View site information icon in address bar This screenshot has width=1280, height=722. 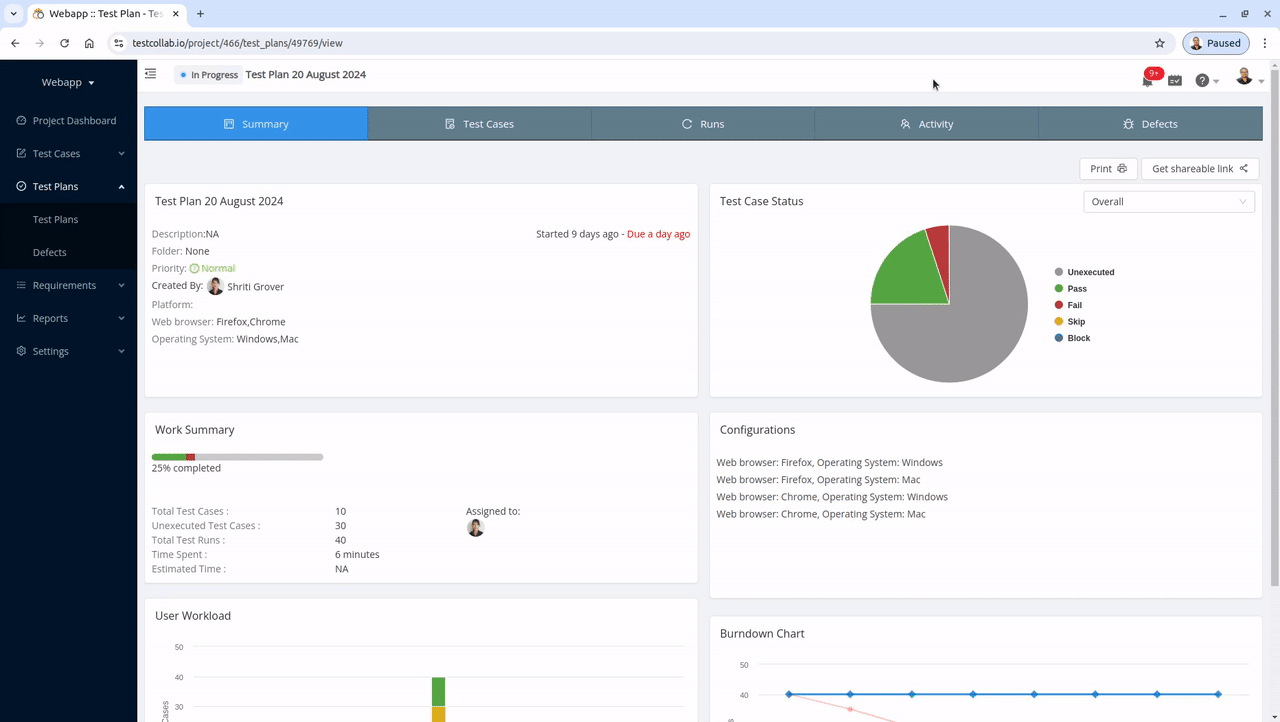(x=118, y=43)
